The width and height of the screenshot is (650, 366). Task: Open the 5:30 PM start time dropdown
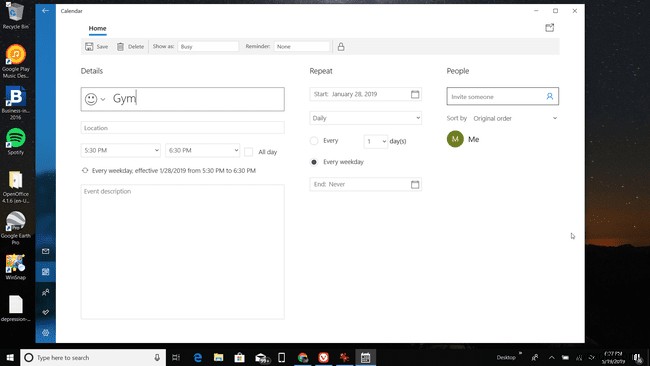(x=121, y=150)
